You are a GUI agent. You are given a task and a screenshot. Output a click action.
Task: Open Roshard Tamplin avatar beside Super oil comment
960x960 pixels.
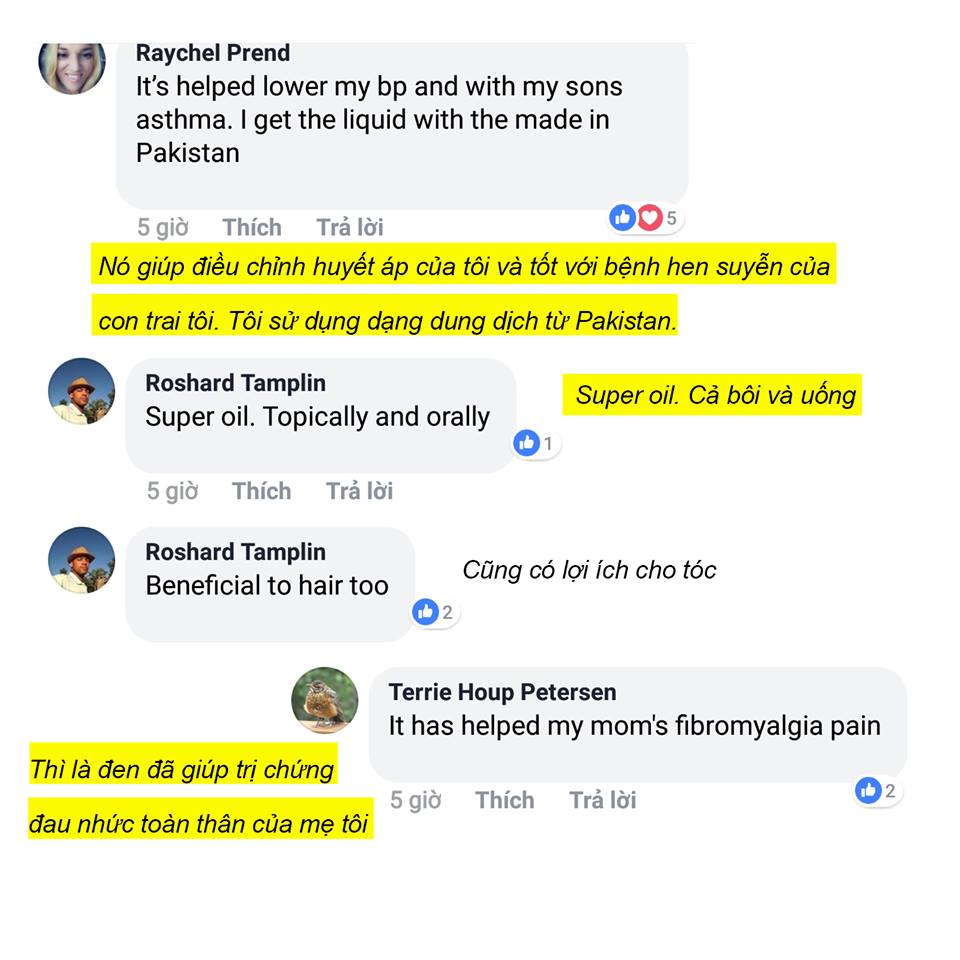(81, 391)
